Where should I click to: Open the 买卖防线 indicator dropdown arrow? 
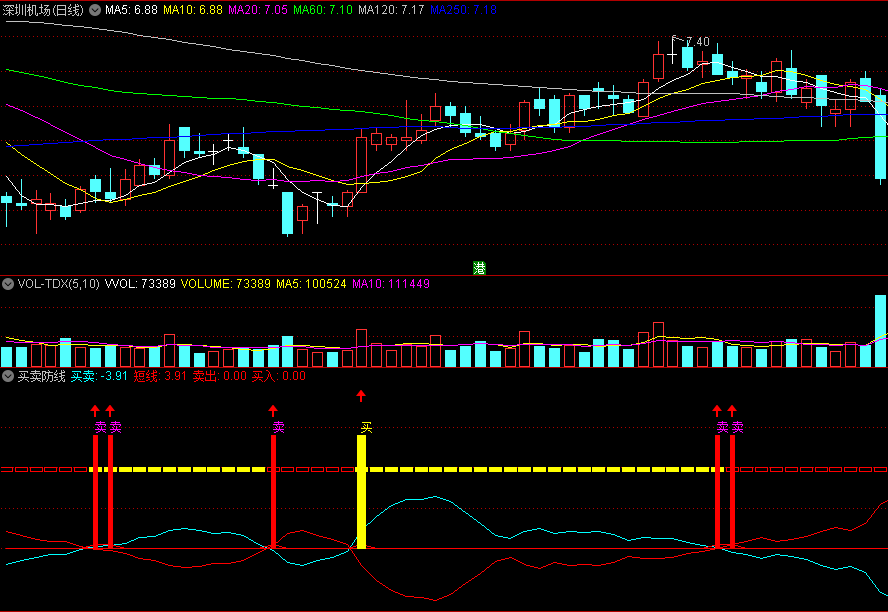8,376
